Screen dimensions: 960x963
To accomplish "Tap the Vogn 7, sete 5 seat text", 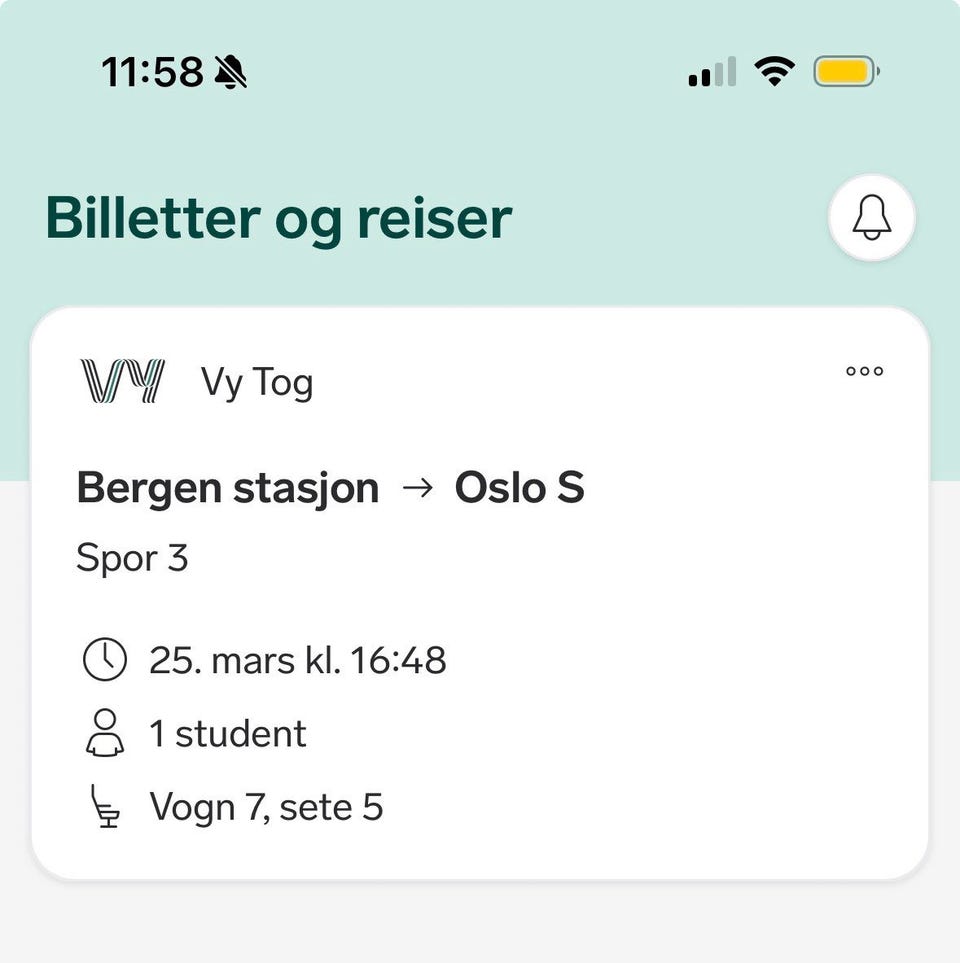I will click(267, 807).
